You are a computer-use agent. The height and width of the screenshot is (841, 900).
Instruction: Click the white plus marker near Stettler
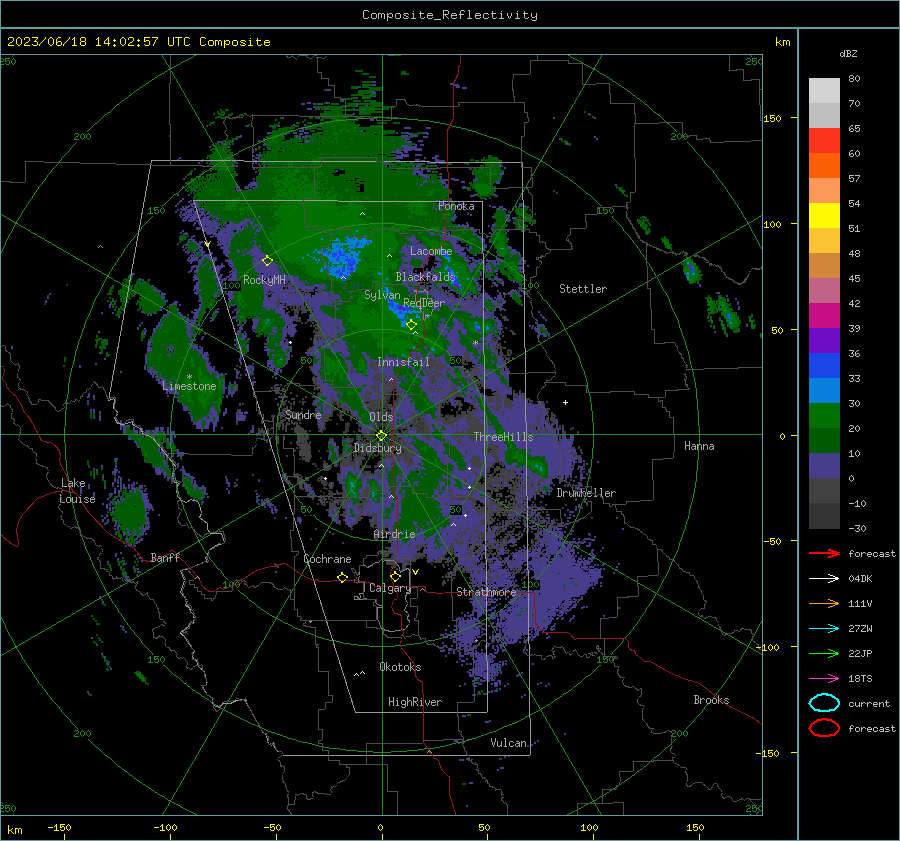coord(565,402)
